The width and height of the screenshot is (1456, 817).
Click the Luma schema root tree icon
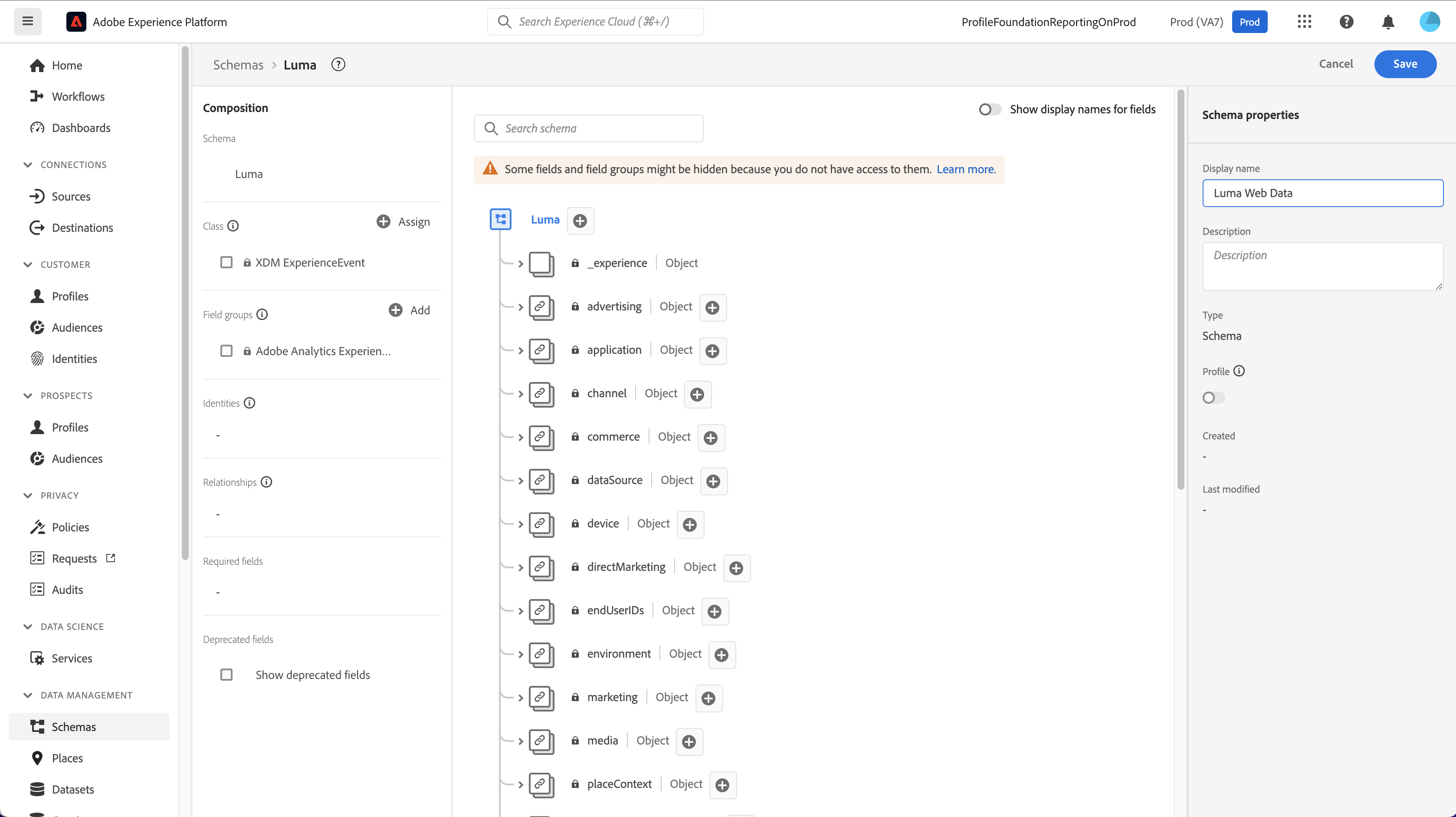[x=501, y=219]
